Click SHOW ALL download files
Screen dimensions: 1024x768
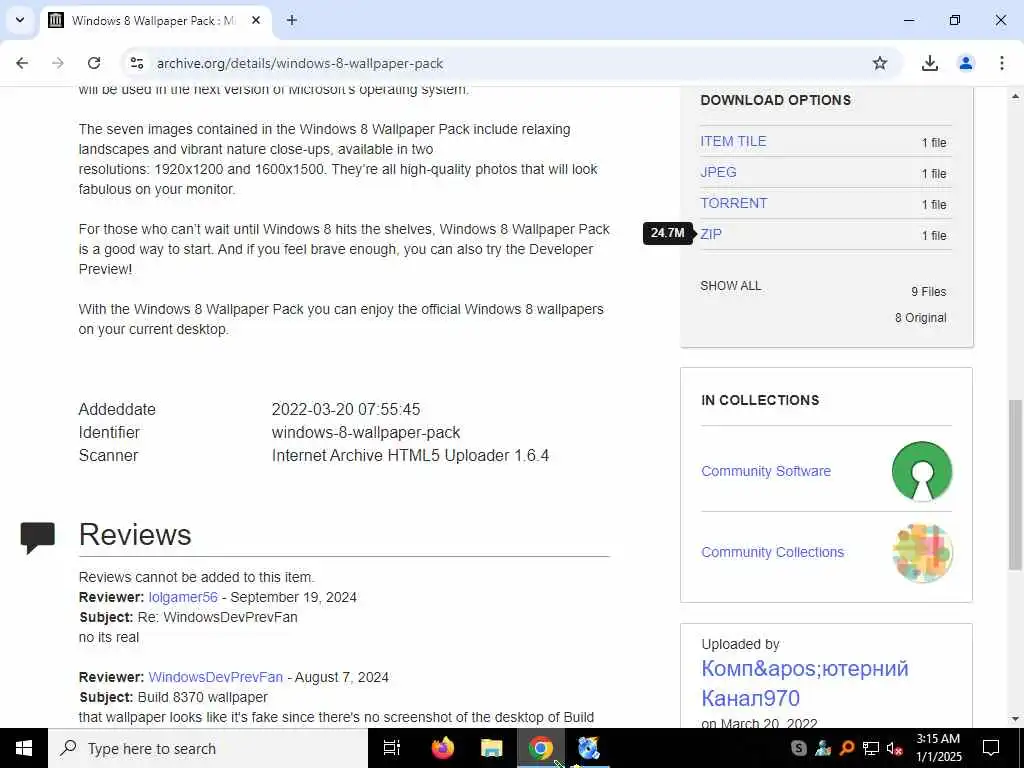pos(731,285)
